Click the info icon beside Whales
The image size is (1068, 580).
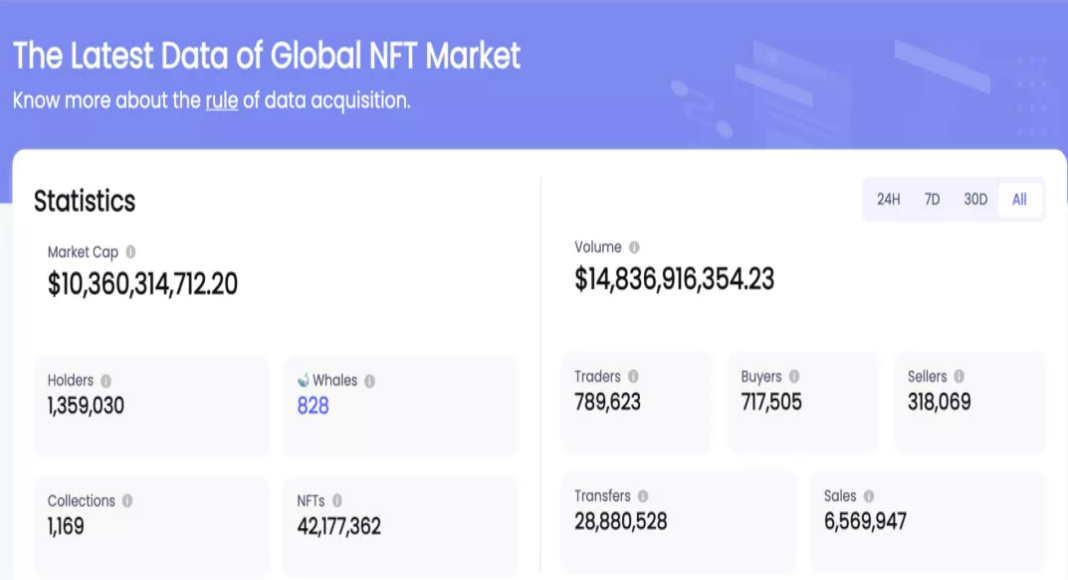369,381
